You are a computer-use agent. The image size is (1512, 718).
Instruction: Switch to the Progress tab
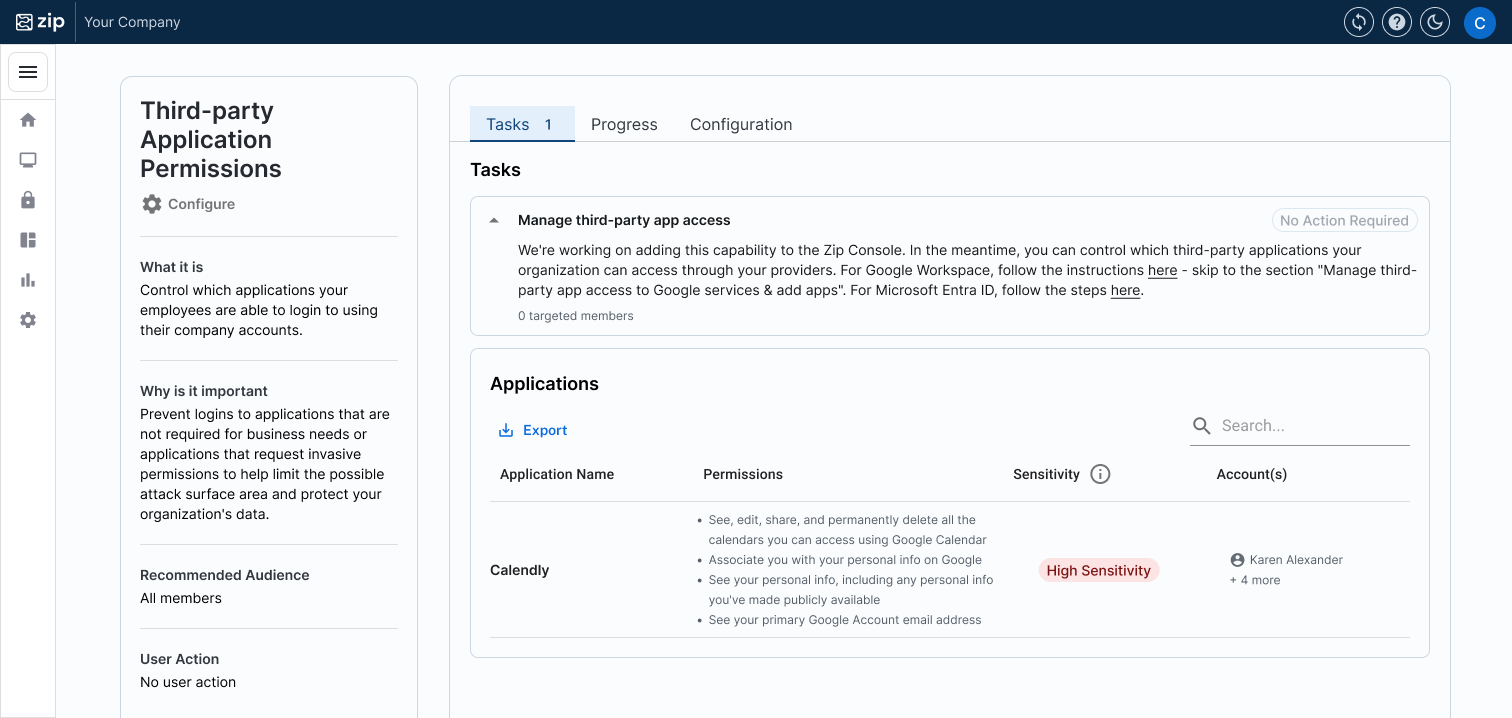[624, 124]
